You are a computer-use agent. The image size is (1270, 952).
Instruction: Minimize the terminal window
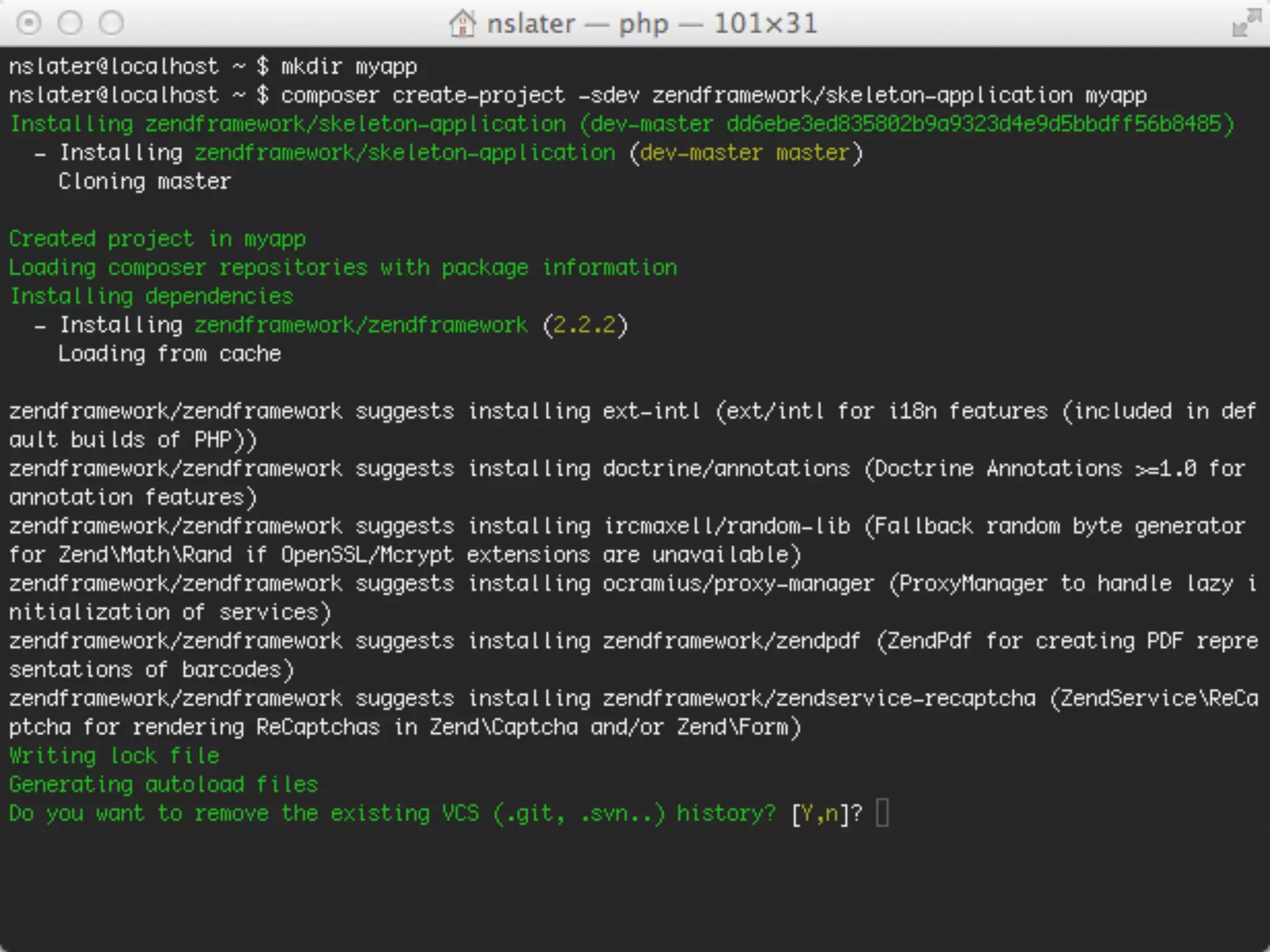[x=70, y=24]
